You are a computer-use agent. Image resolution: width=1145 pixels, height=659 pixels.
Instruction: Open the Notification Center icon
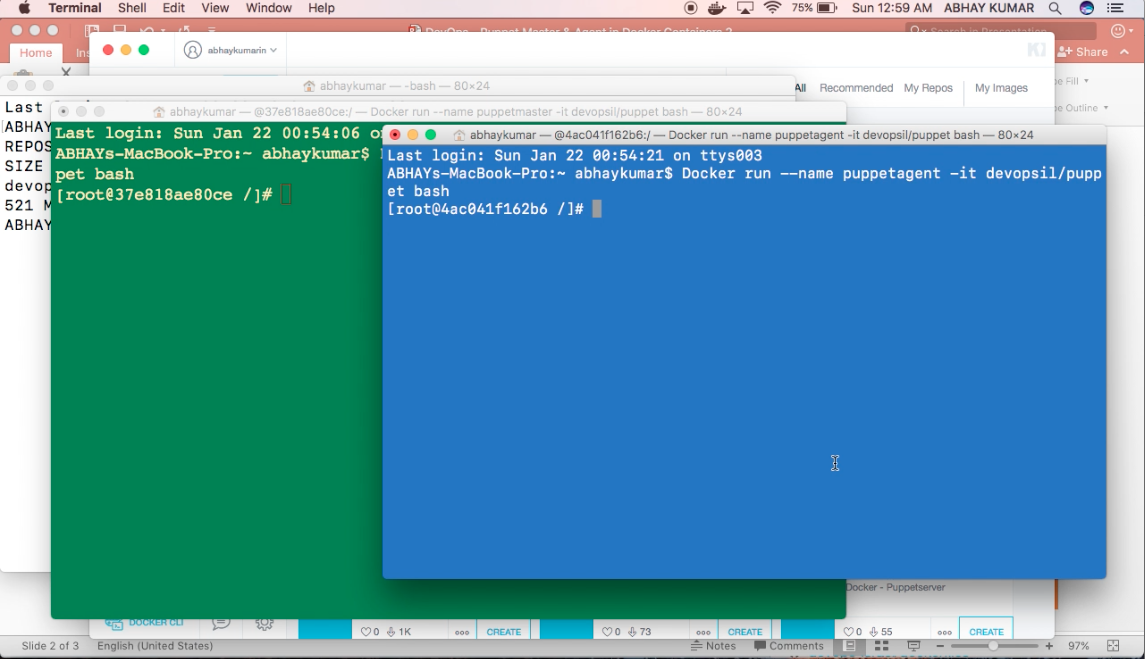tap(1115, 8)
